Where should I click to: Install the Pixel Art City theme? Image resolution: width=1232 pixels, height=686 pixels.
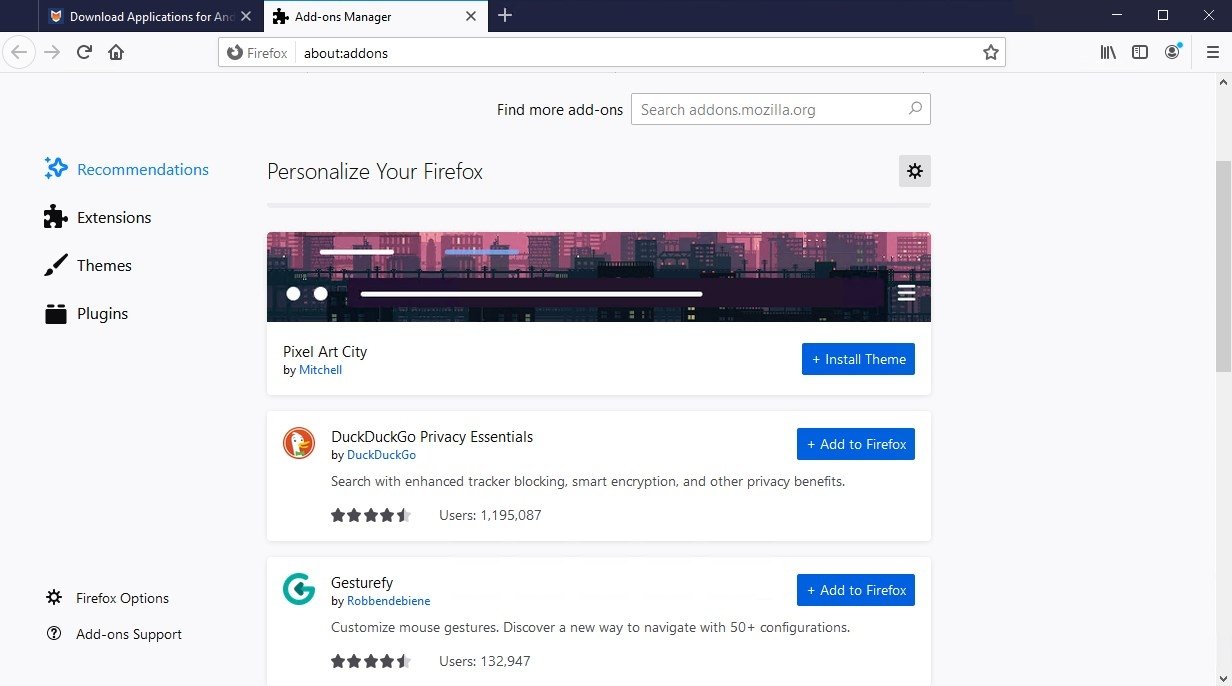point(858,359)
